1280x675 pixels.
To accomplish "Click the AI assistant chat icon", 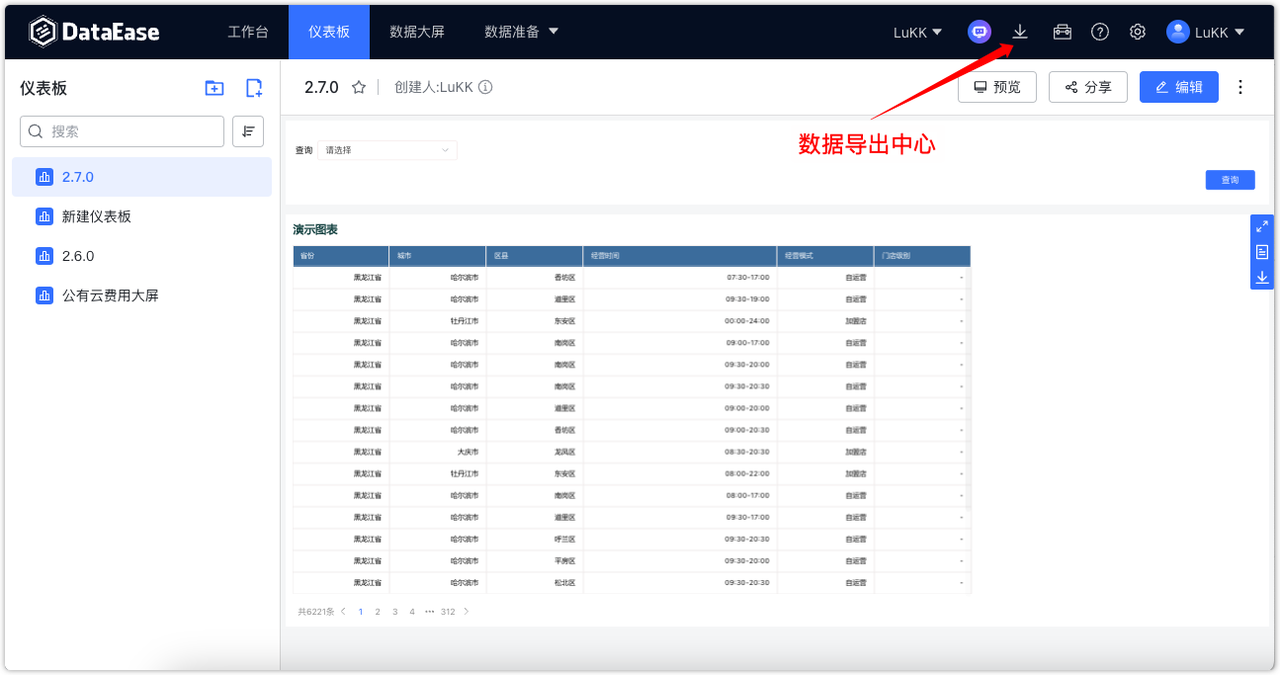I will (x=979, y=31).
